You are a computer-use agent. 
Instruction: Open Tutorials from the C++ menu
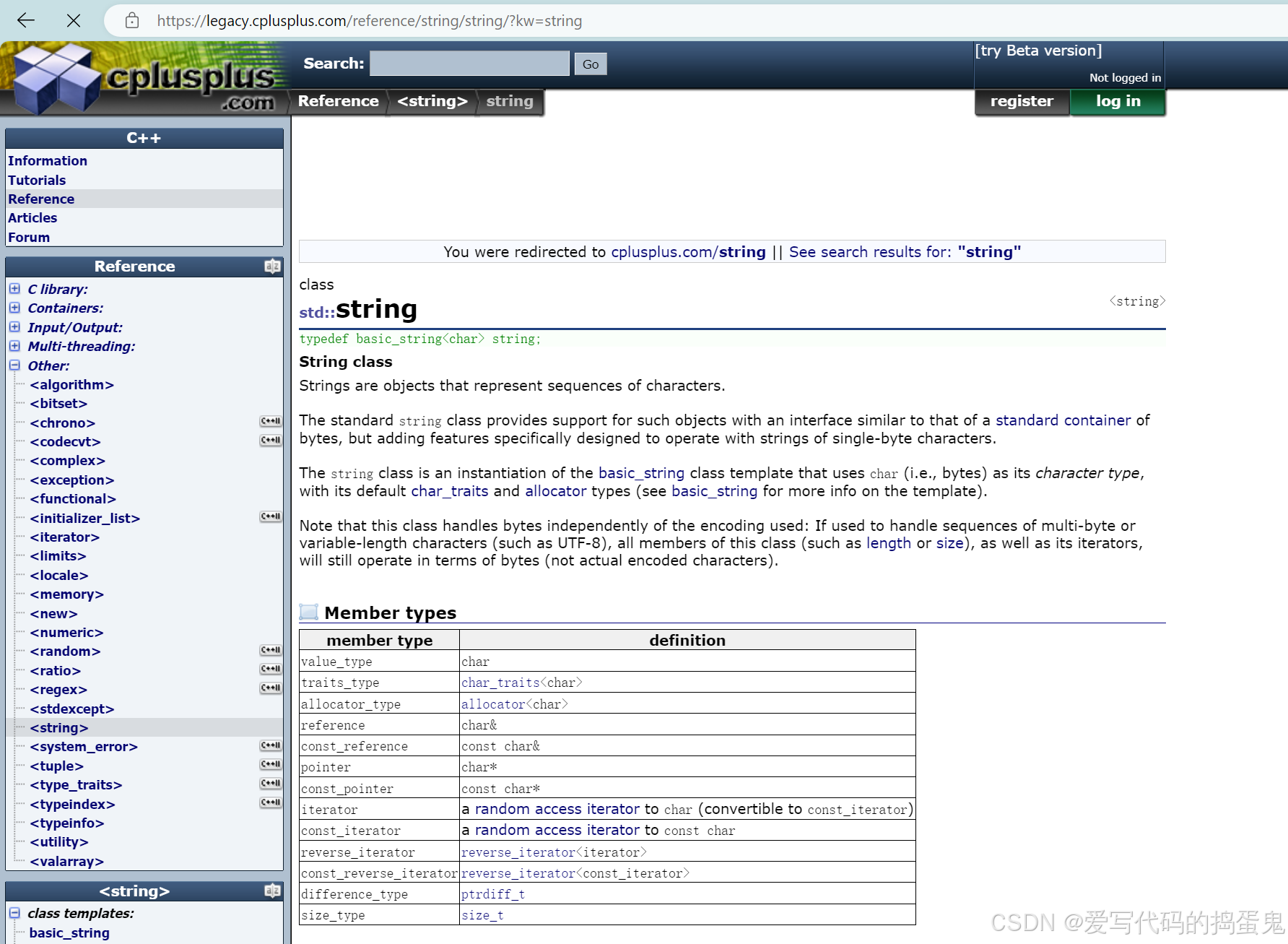[x=37, y=180]
